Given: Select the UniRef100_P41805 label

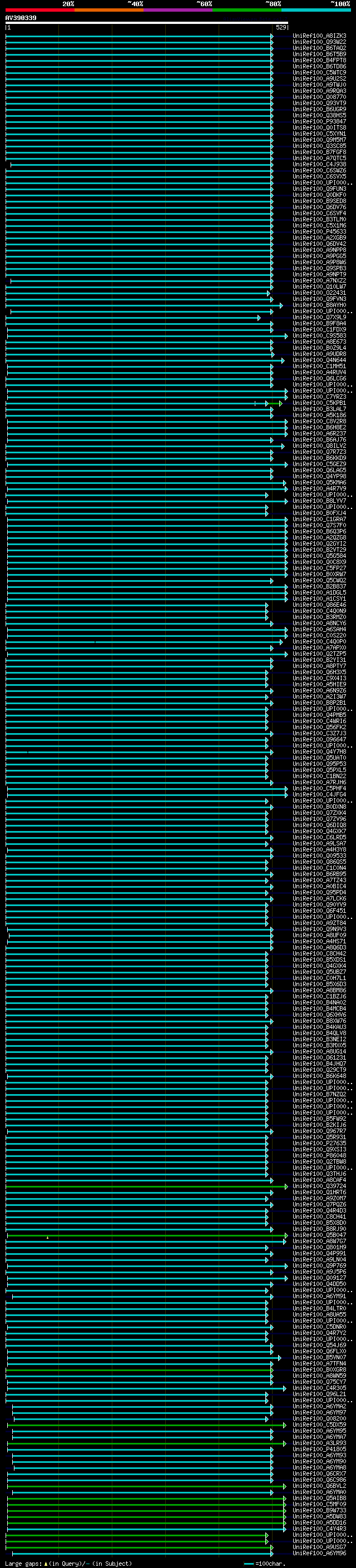Looking at the screenshot, I should point(319,1450).
